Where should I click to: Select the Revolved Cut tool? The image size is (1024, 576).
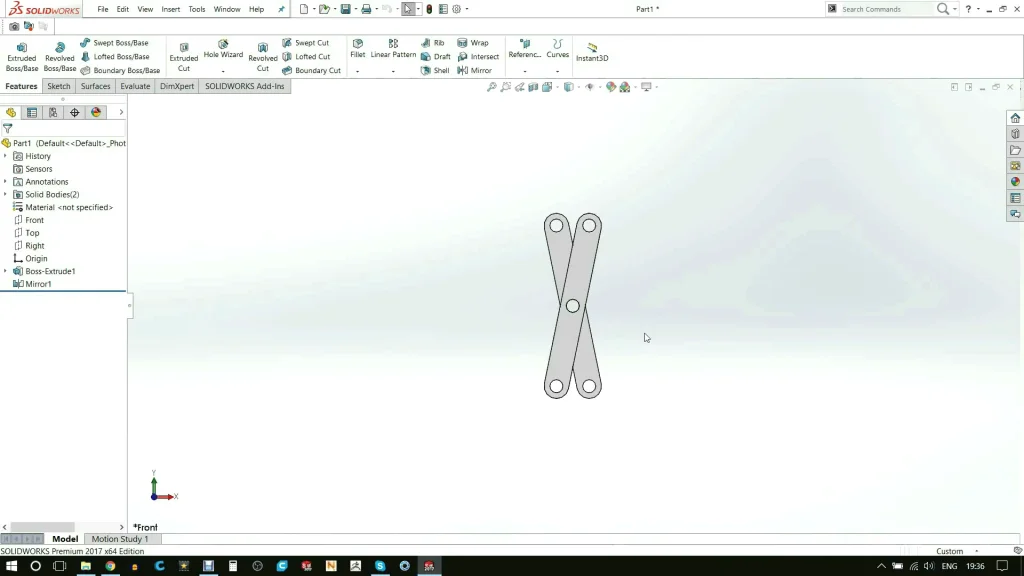[x=263, y=57]
